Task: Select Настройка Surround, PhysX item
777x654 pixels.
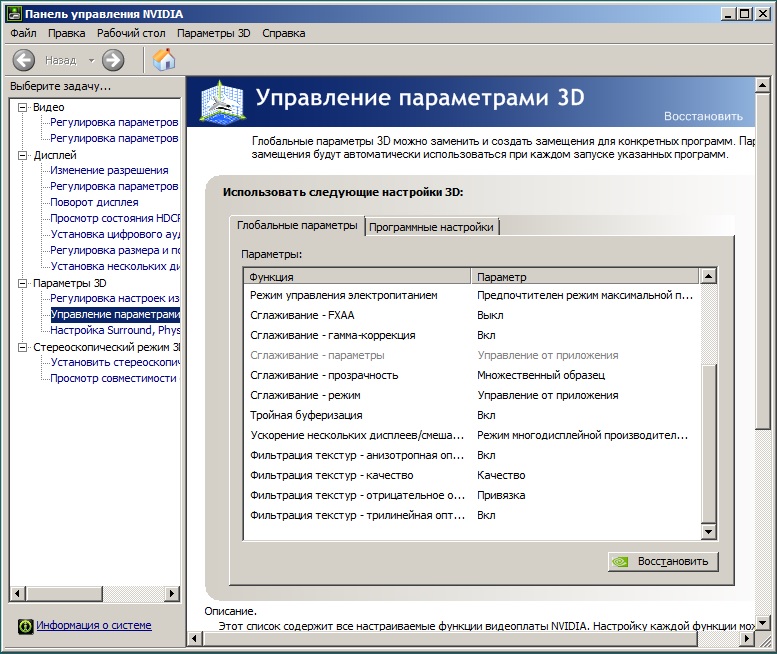Action: tap(115, 330)
